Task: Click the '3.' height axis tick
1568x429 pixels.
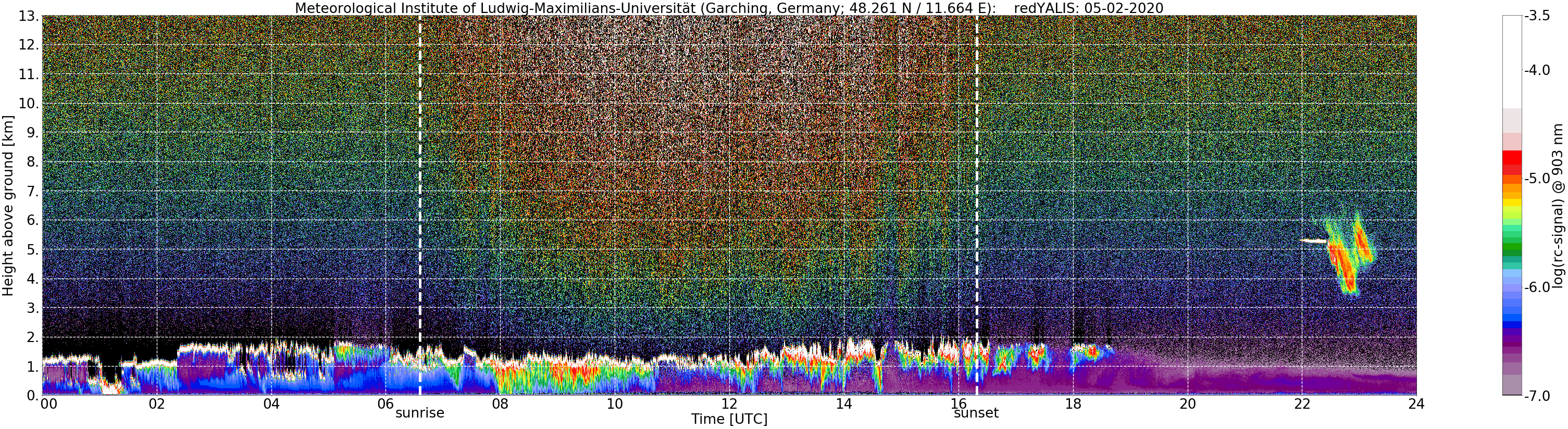Action: pos(32,308)
